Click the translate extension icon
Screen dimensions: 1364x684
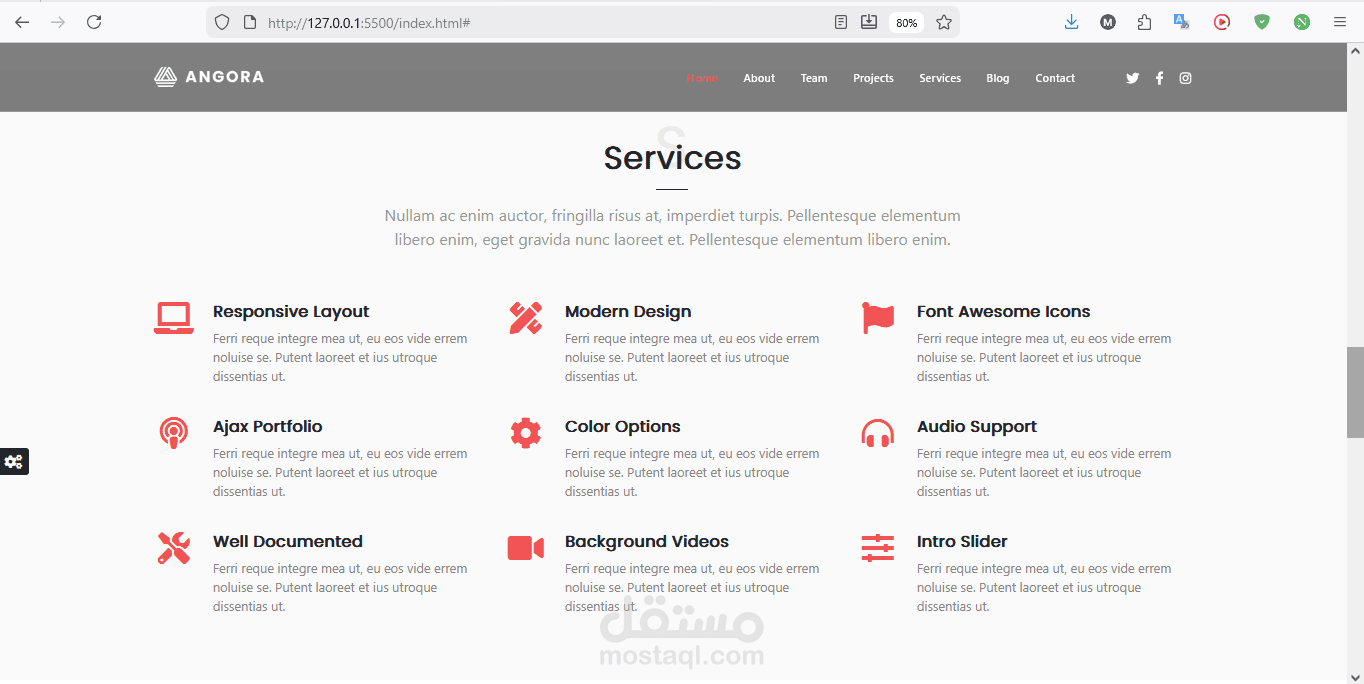tap(1181, 22)
